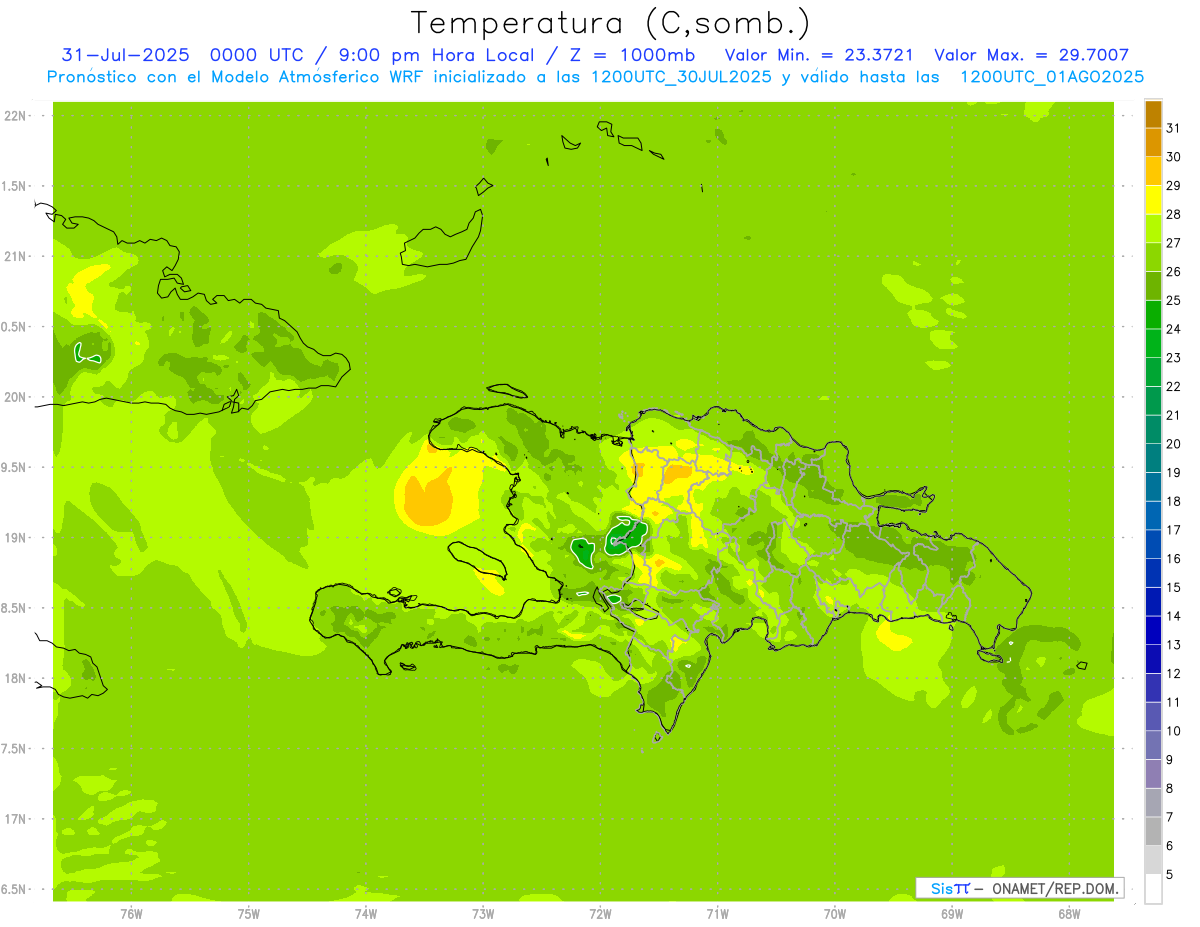1200x927 pixels.
Task: Click the '70W' longitude axis label
Action: pos(835,914)
